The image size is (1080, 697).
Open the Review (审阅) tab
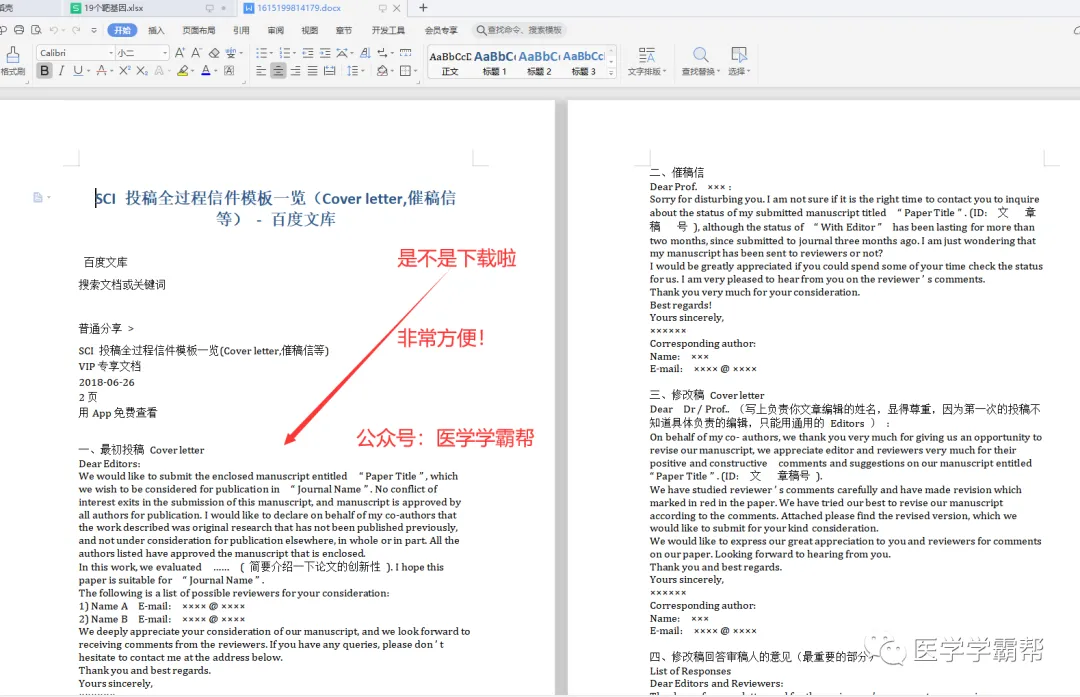click(276, 30)
